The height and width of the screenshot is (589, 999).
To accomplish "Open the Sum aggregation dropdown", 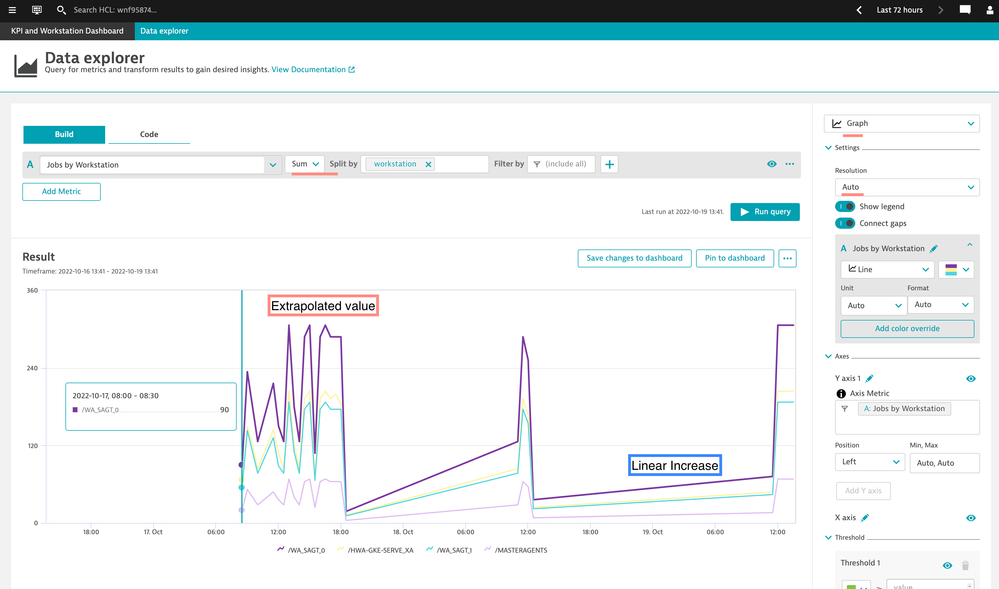I will pos(305,164).
